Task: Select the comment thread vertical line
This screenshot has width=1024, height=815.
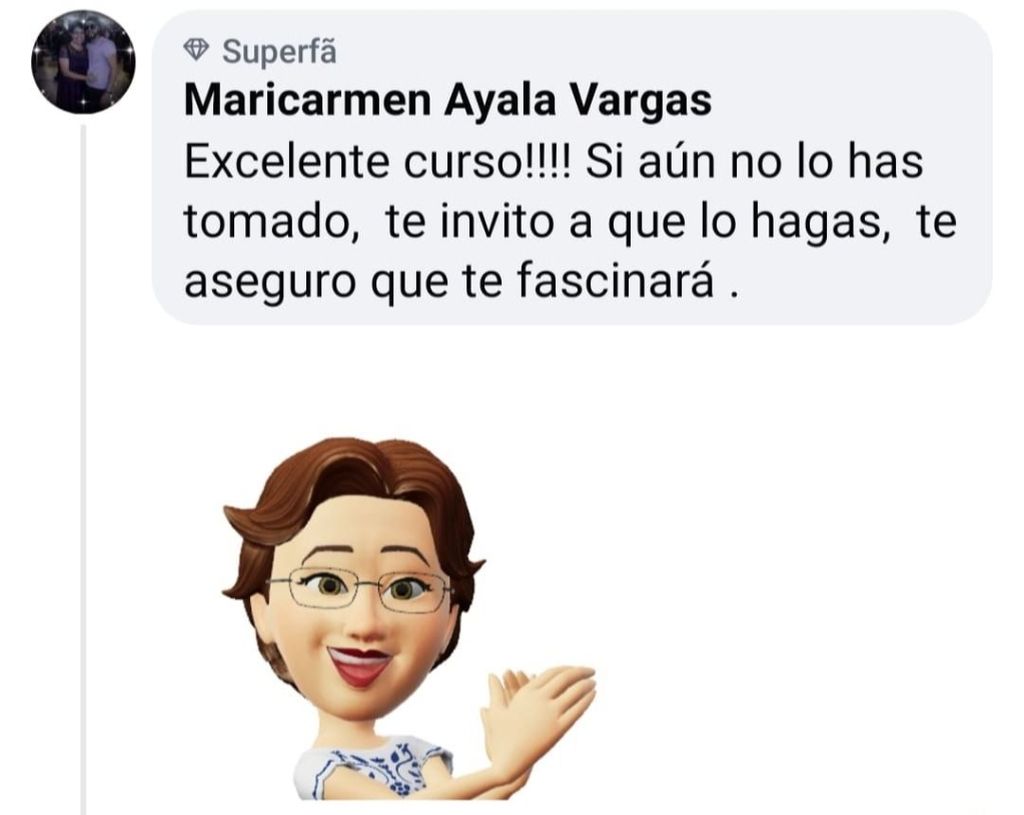Action: (83, 469)
